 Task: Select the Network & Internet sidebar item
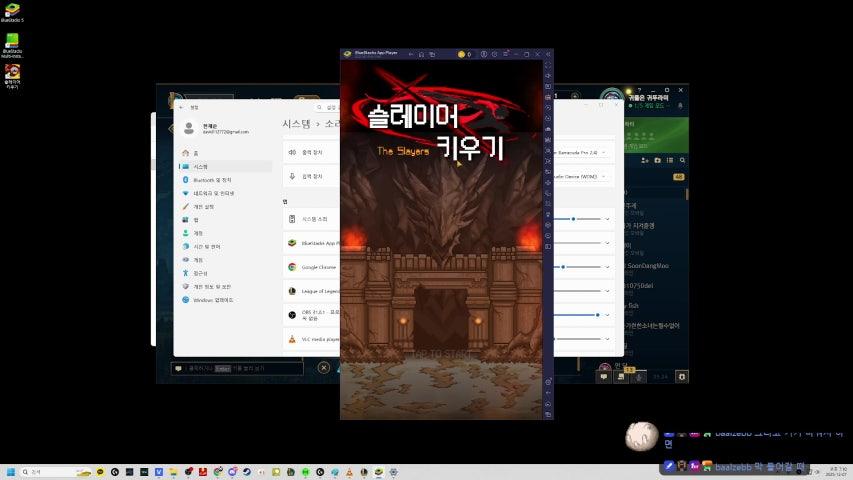[x=213, y=193]
